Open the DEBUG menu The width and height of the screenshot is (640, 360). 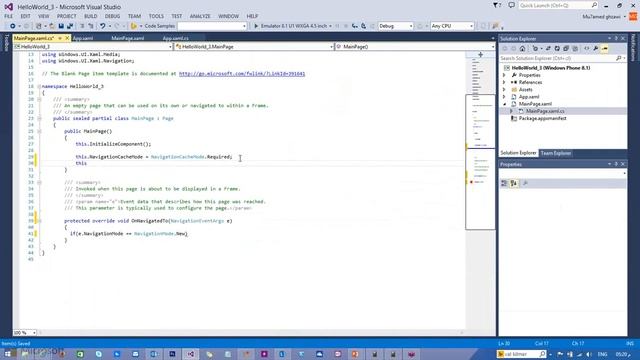(112, 16)
